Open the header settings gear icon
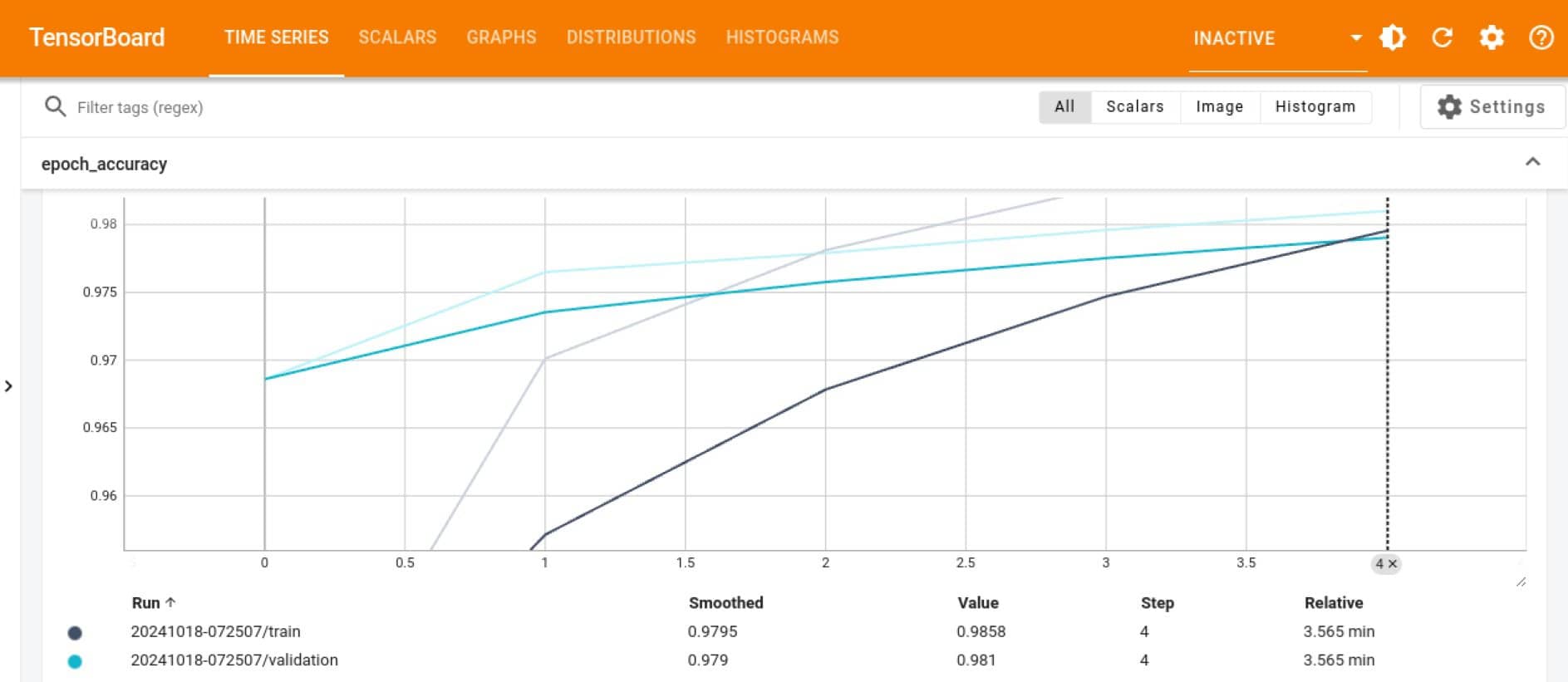The width and height of the screenshot is (1568, 682). point(1492,37)
